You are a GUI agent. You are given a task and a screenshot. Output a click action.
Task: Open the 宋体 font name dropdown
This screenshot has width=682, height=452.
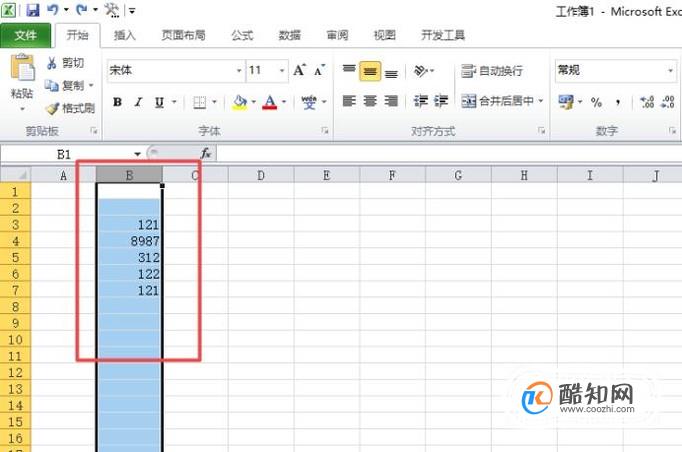pos(239,70)
